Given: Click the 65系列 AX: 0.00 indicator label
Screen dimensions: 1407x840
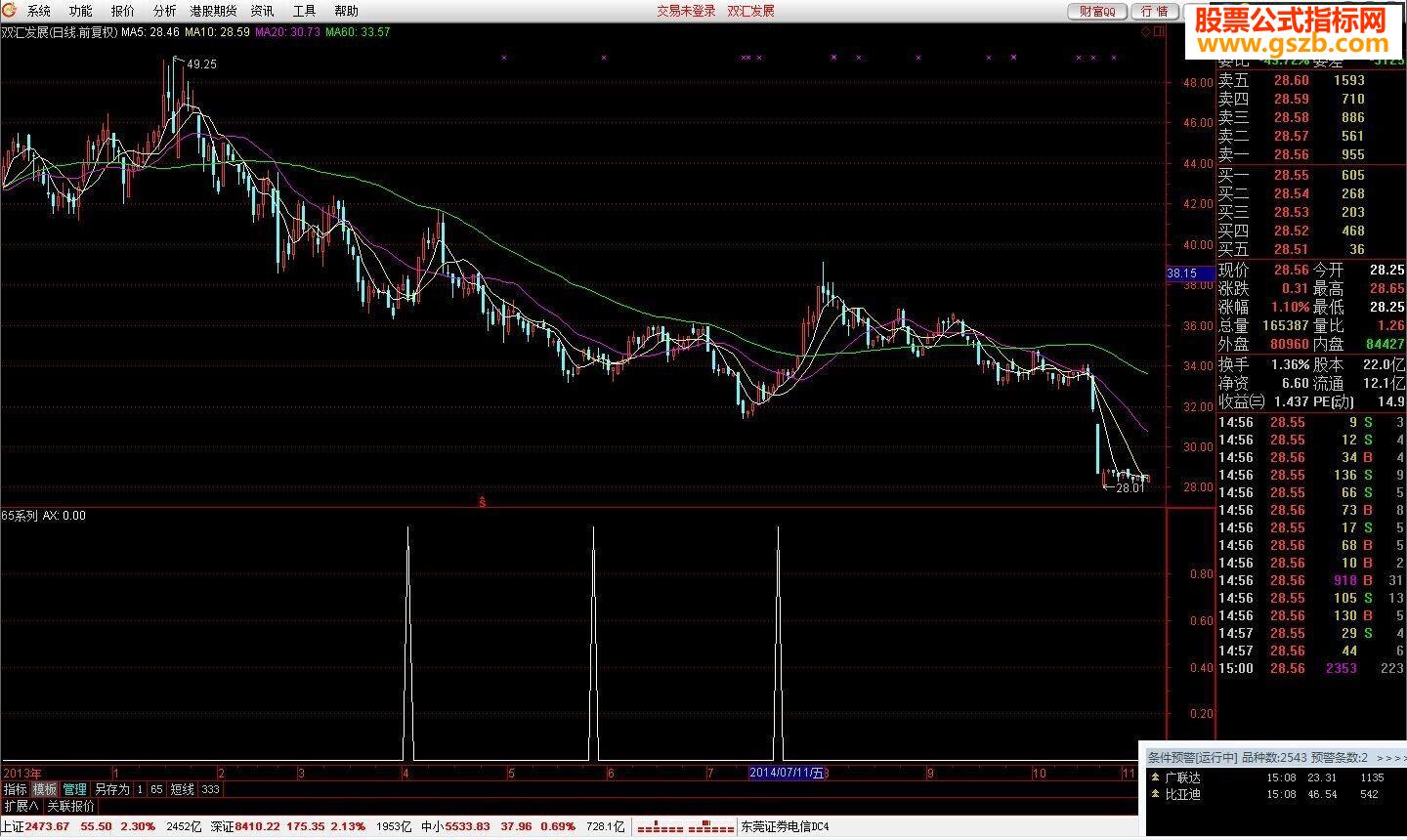Looking at the screenshot, I should click(44, 516).
